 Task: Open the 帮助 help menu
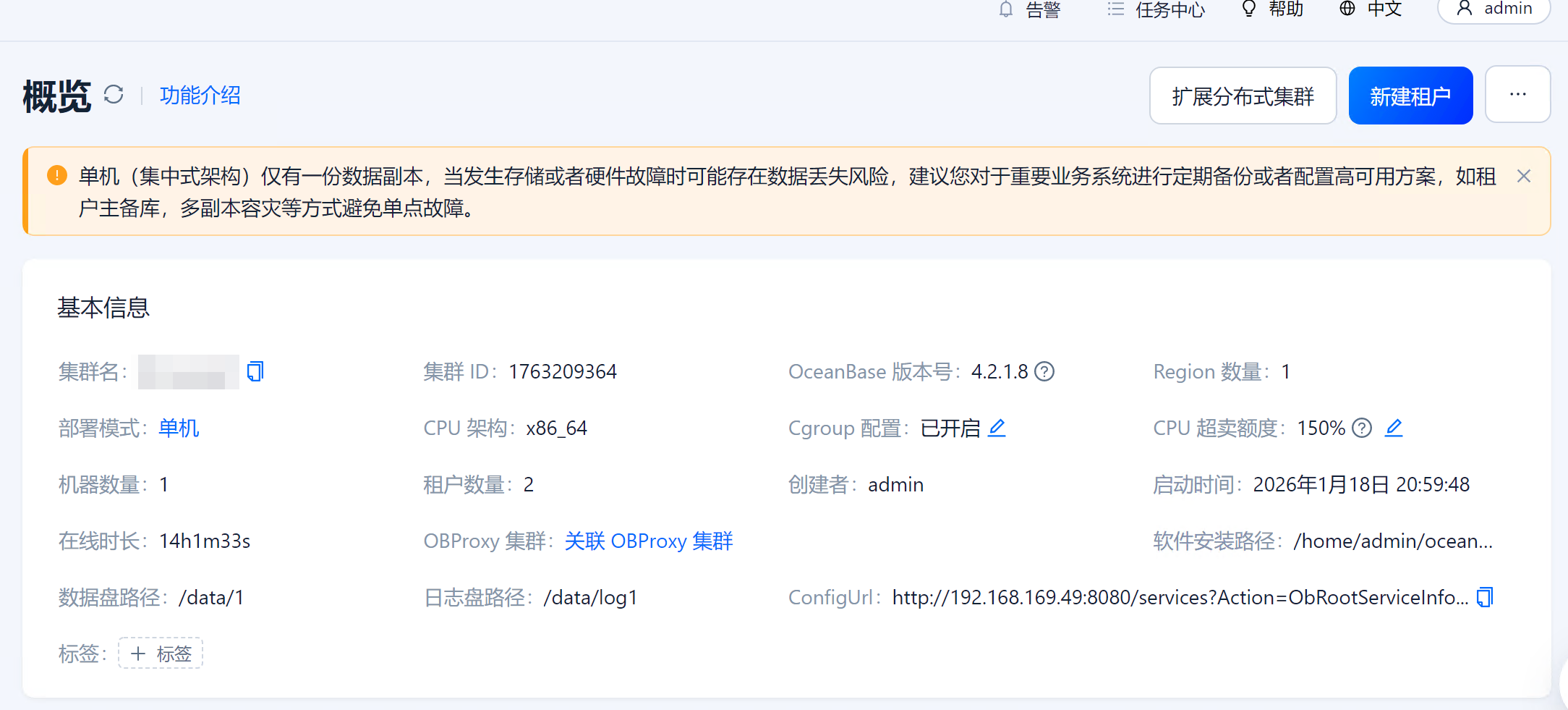pyautogui.click(x=1273, y=9)
